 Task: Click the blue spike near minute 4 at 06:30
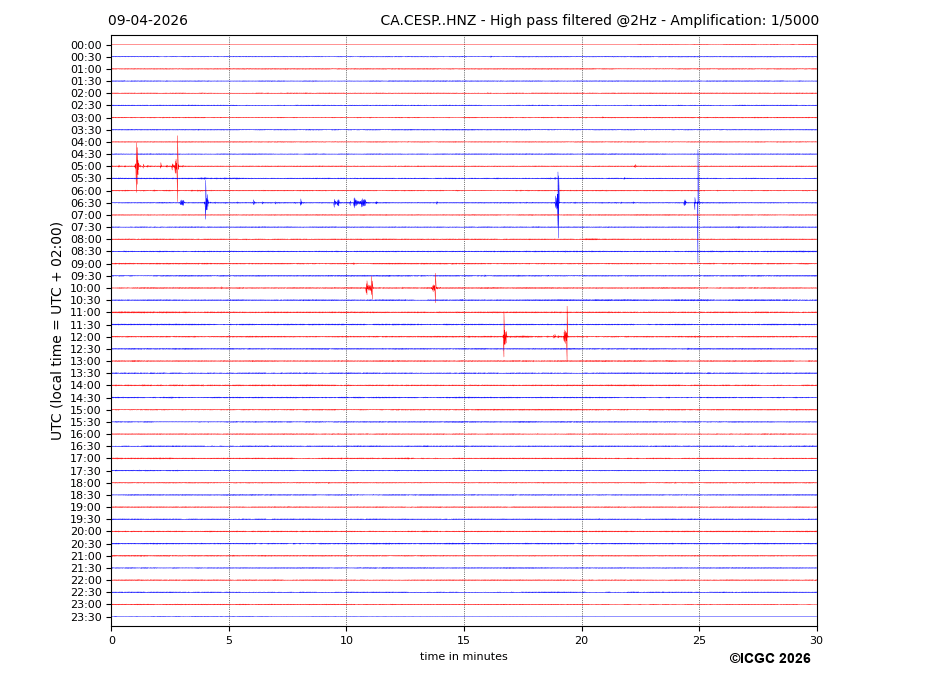(206, 203)
